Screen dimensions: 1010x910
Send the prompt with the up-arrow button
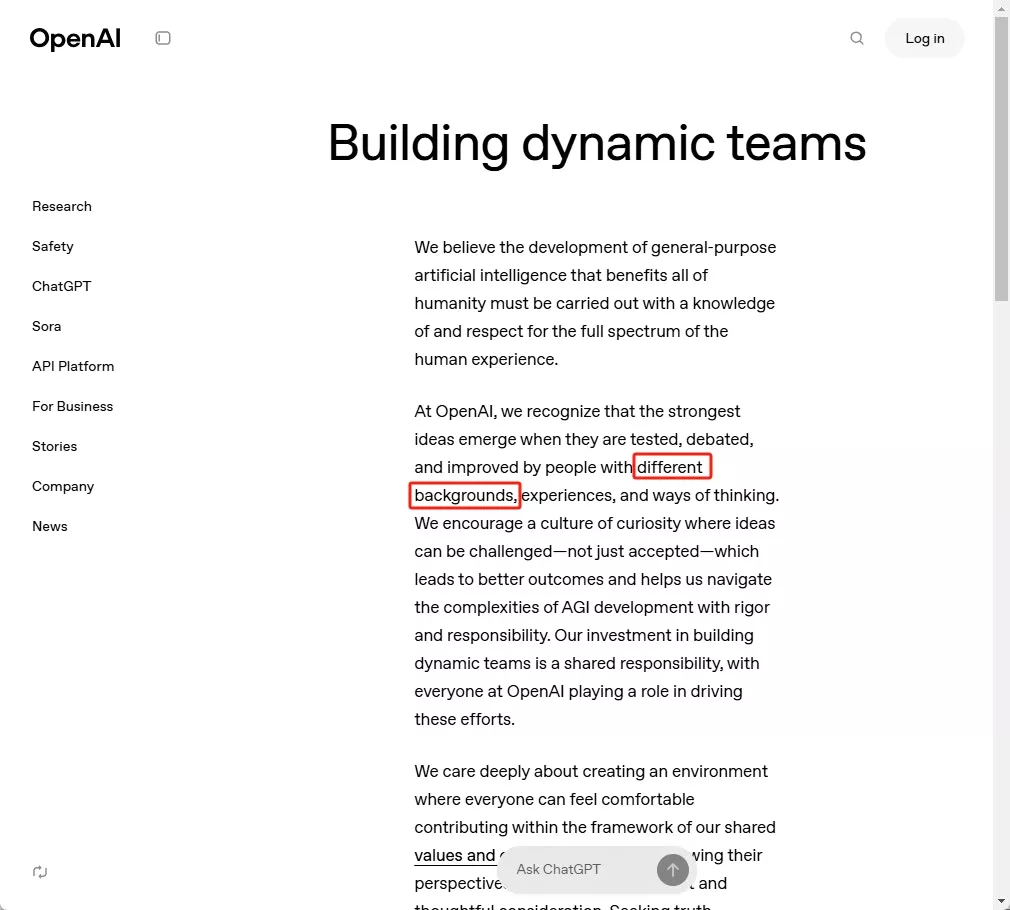(672, 870)
